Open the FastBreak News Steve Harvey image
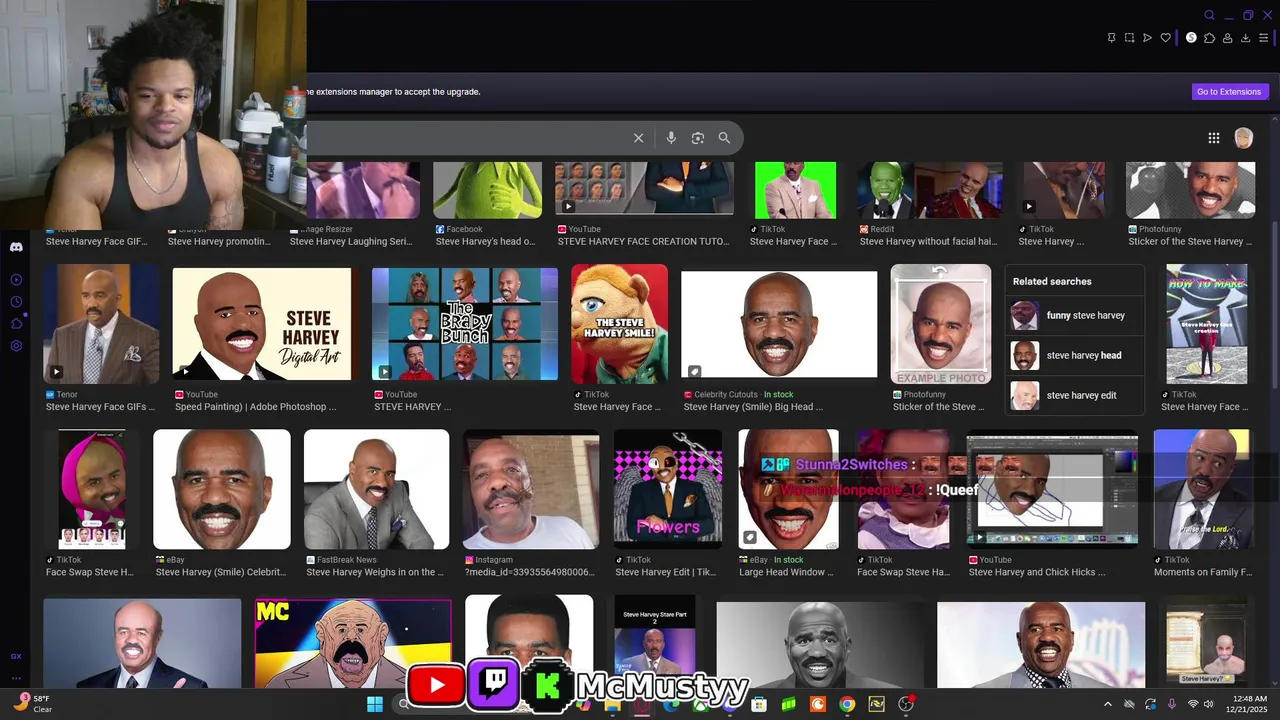 point(376,489)
